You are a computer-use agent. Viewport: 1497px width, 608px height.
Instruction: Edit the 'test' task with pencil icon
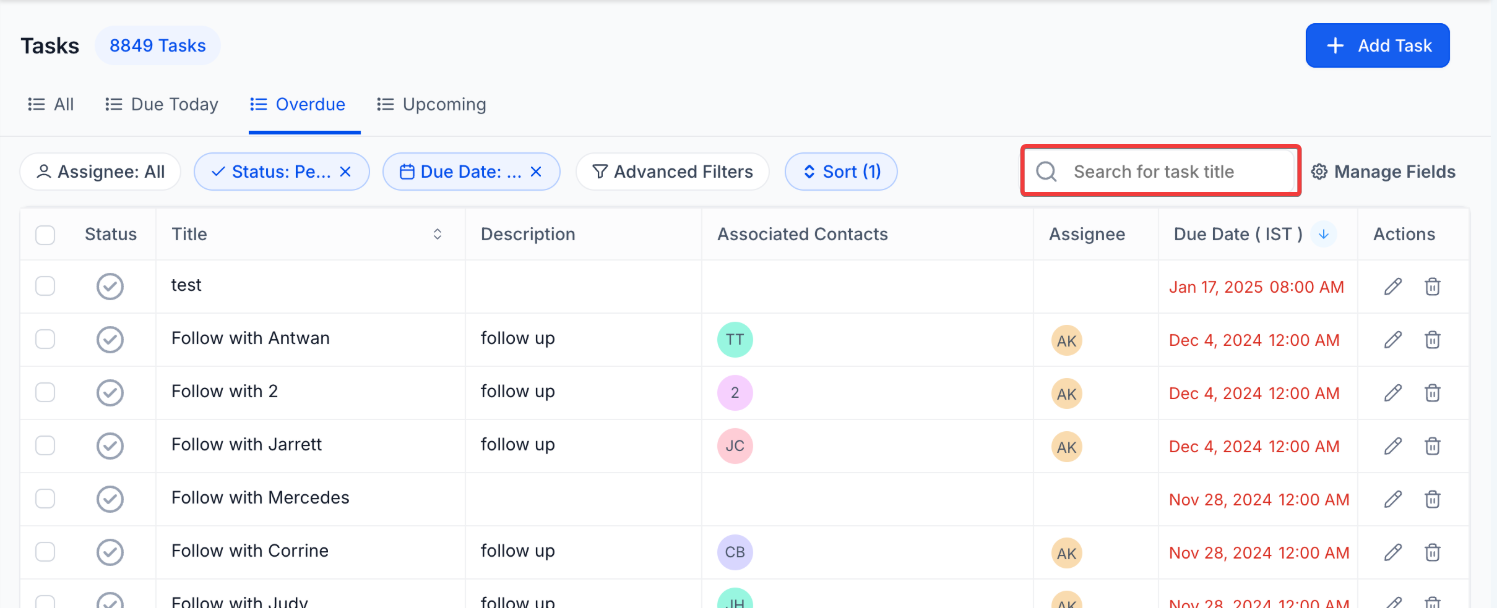1392,287
